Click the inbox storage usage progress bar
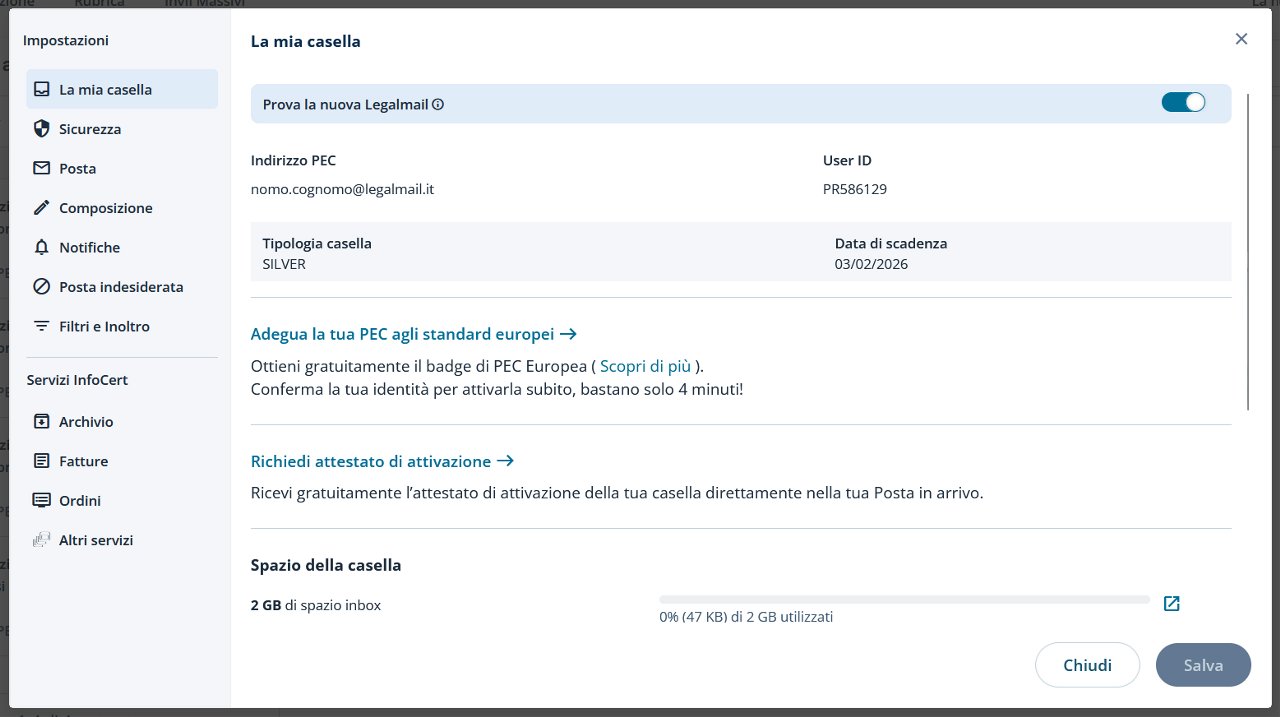The height and width of the screenshot is (717, 1280). click(x=904, y=600)
